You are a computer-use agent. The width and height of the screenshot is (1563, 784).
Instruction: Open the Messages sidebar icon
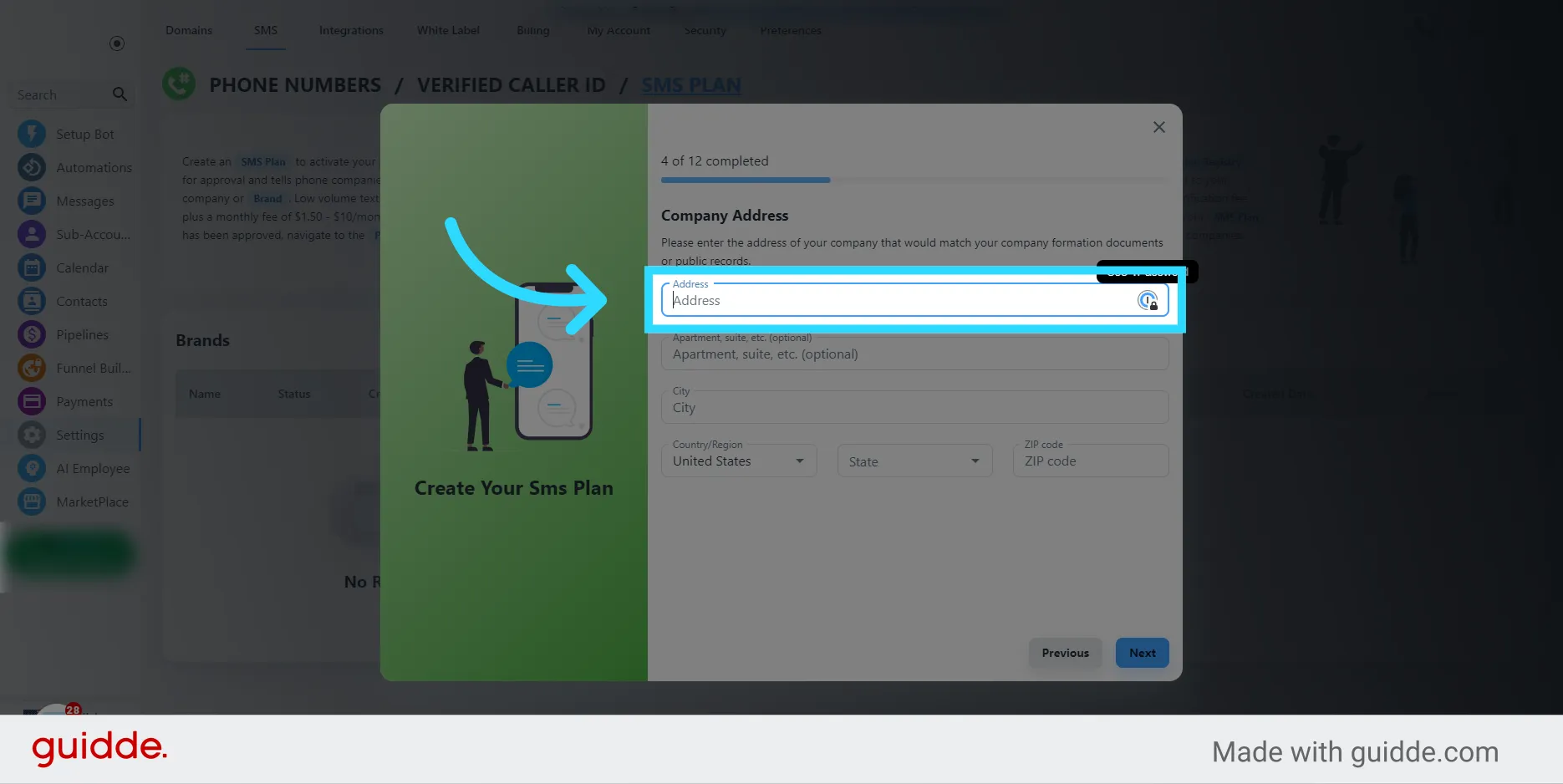point(32,201)
